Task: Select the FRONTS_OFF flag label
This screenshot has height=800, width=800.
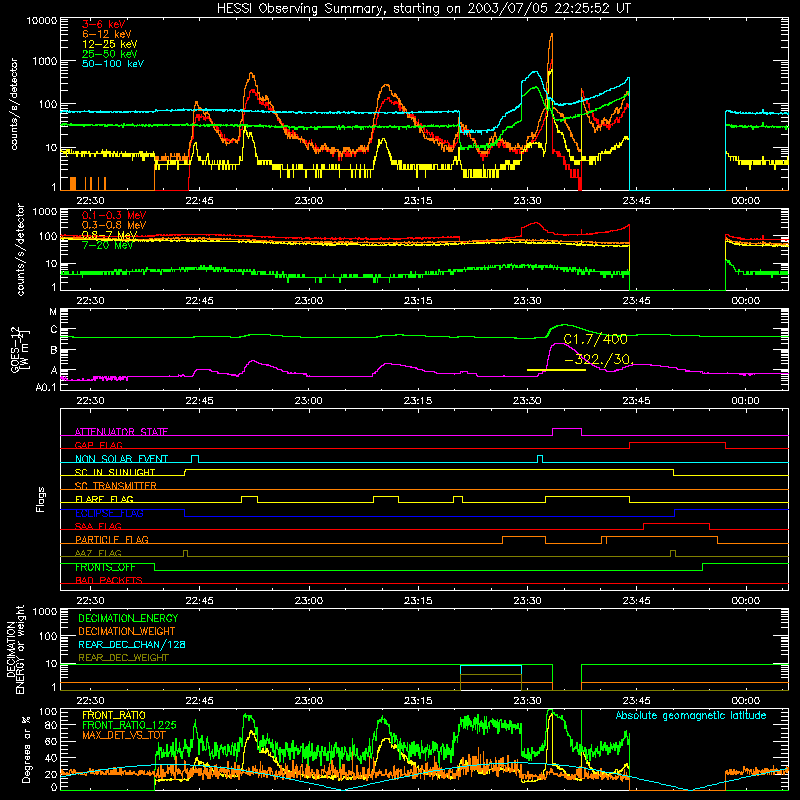Action: pos(105,567)
